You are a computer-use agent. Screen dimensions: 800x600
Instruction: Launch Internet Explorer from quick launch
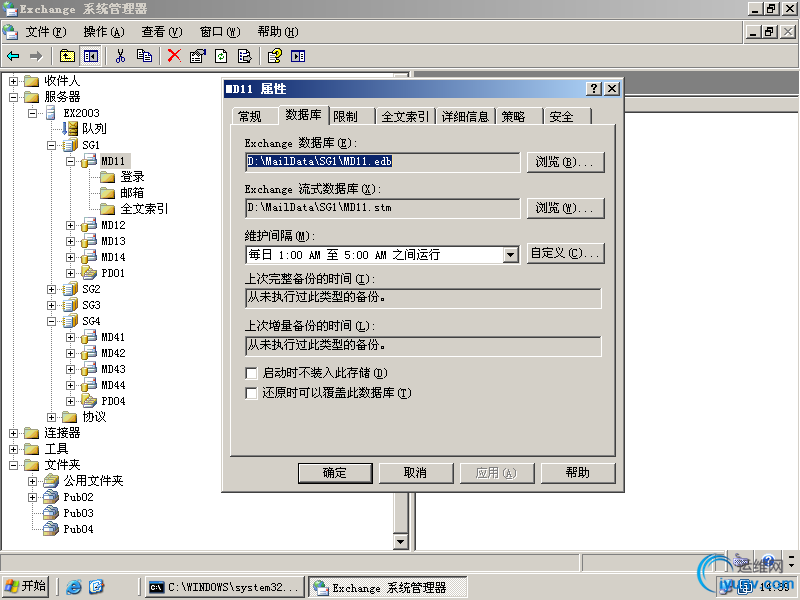[74, 587]
